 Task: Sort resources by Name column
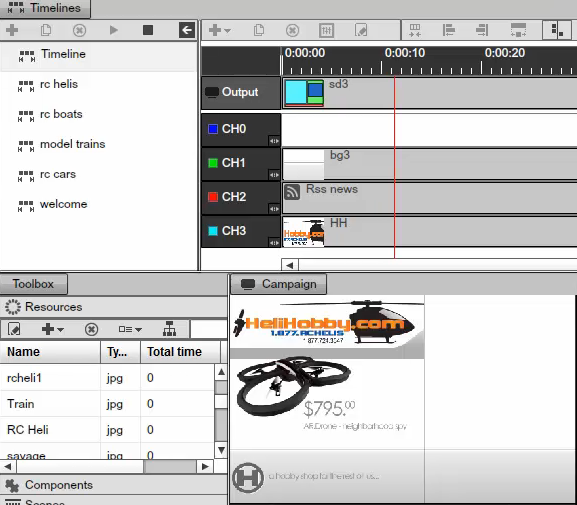[50, 352]
